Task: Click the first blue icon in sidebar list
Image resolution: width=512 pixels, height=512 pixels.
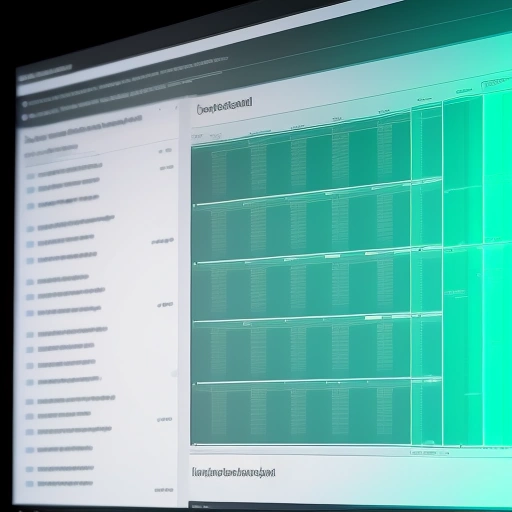Action: click(30, 176)
